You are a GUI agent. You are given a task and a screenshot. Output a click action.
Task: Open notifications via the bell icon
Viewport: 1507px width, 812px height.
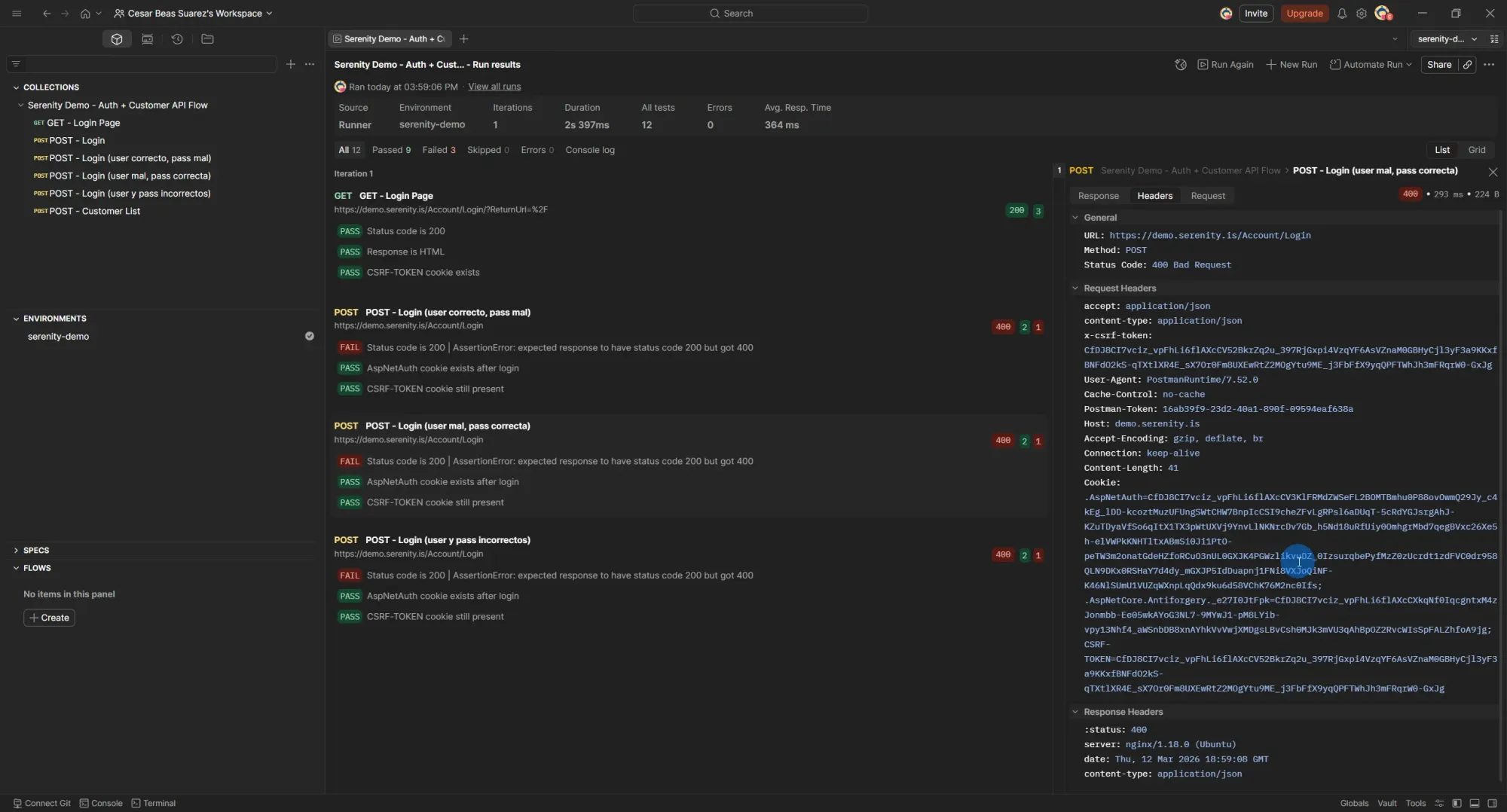click(1342, 13)
